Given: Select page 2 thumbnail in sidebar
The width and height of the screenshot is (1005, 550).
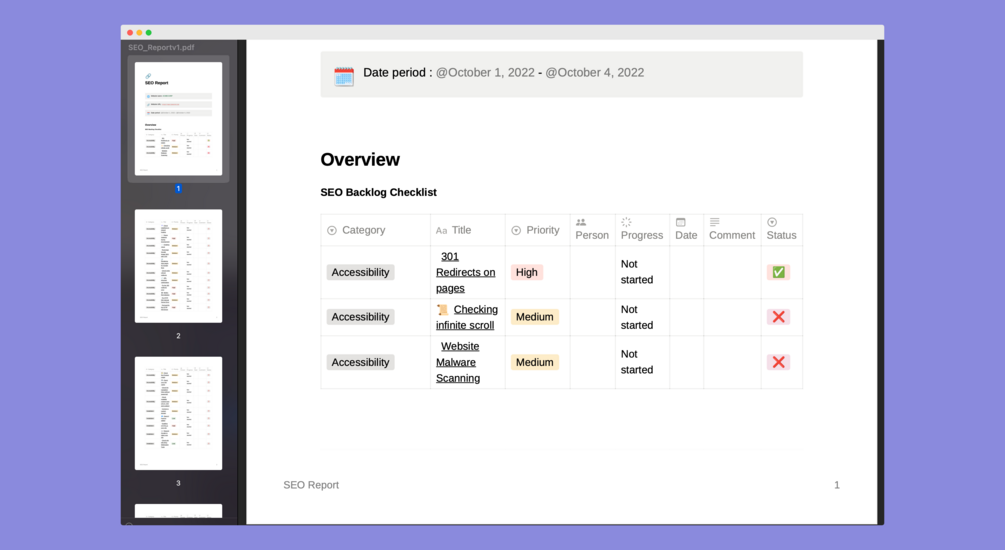Looking at the screenshot, I should click(x=178, y=266).
